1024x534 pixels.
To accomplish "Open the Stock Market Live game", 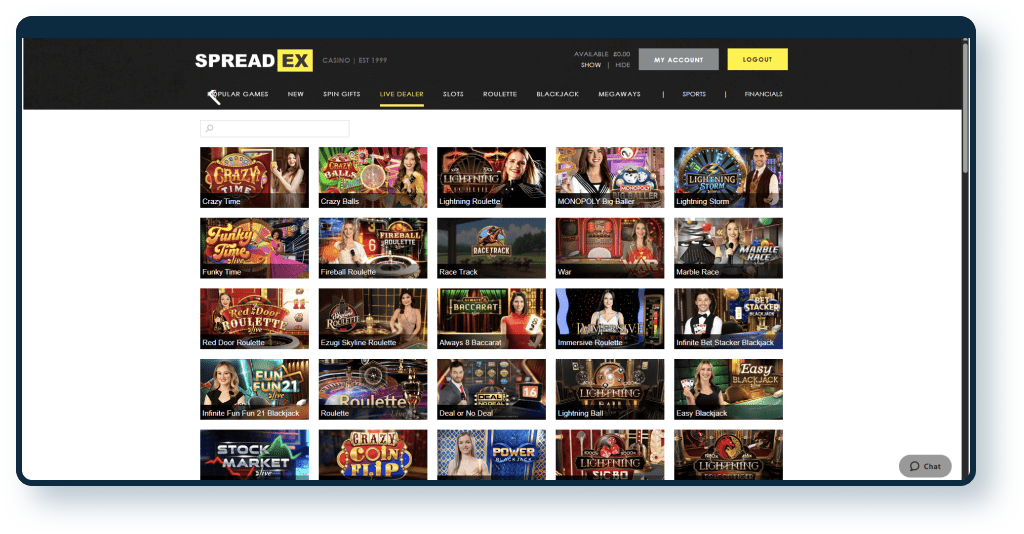I will point(255,454).
